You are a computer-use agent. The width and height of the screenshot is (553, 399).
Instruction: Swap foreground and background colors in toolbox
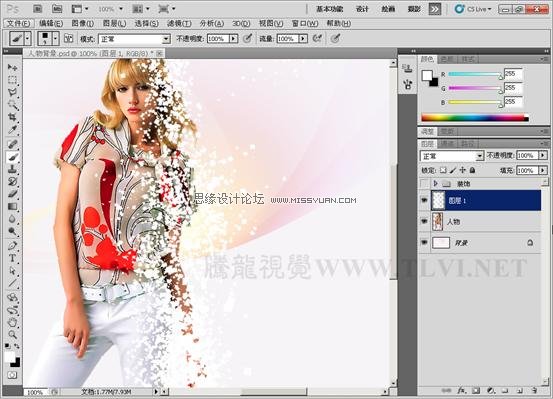click(x=17, y=346)
